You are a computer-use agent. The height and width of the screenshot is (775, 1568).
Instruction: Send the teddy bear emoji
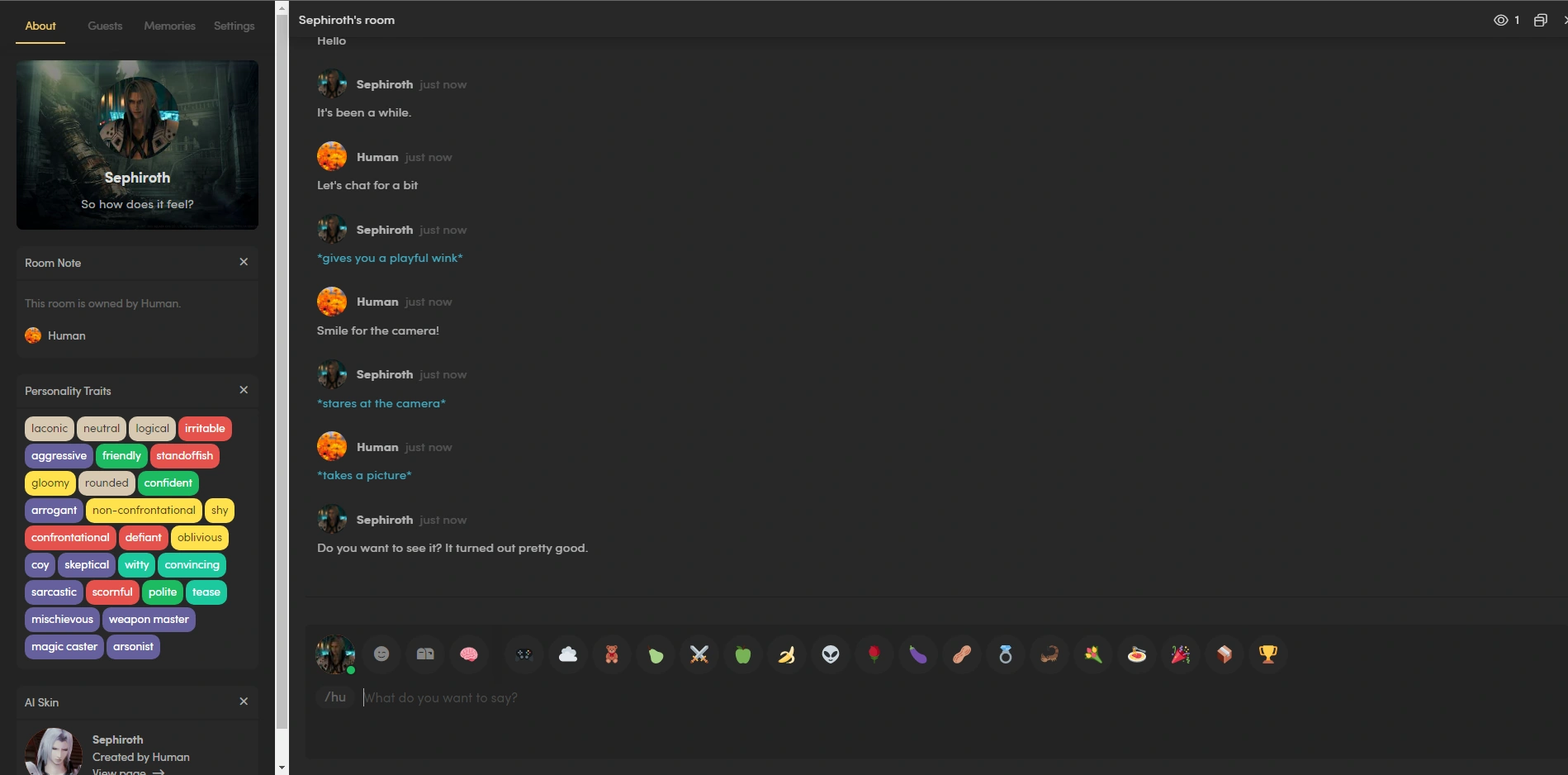612,654
